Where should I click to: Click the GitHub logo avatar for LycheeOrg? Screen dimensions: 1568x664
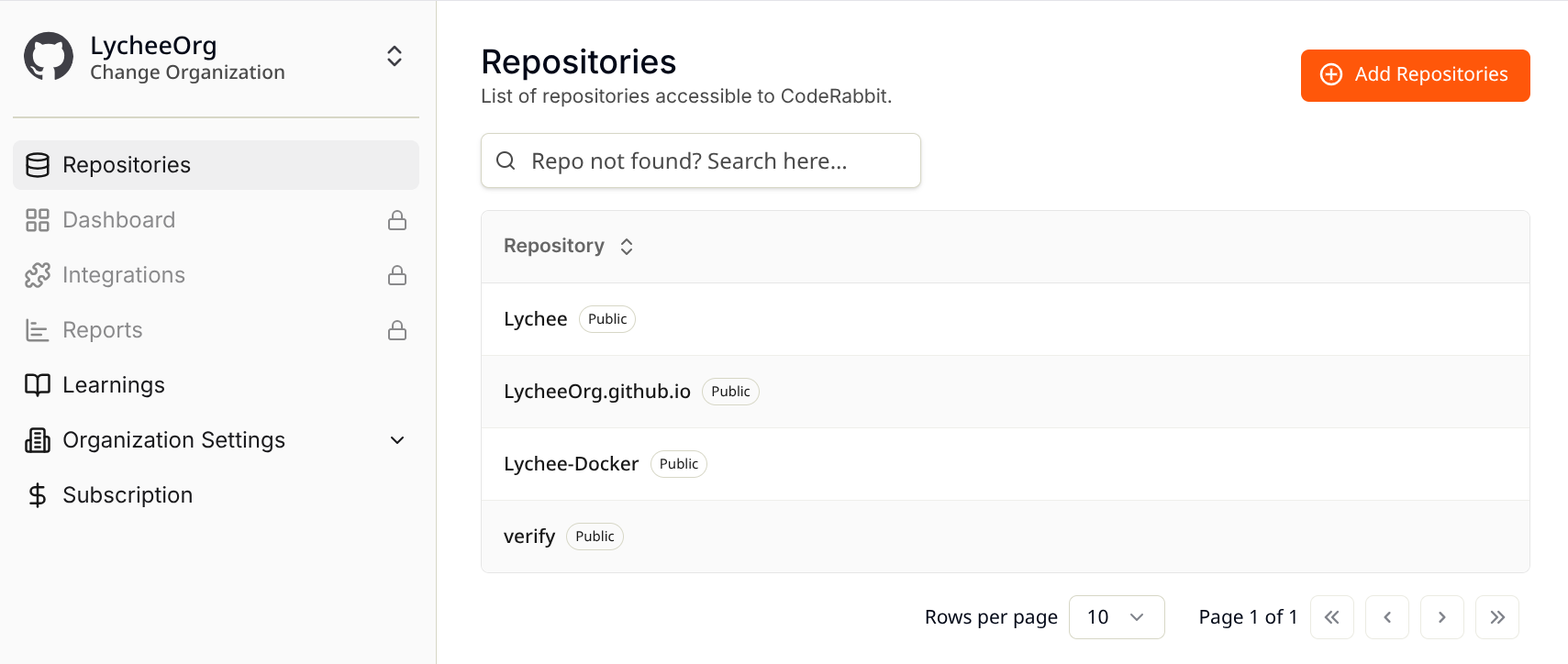49,57
